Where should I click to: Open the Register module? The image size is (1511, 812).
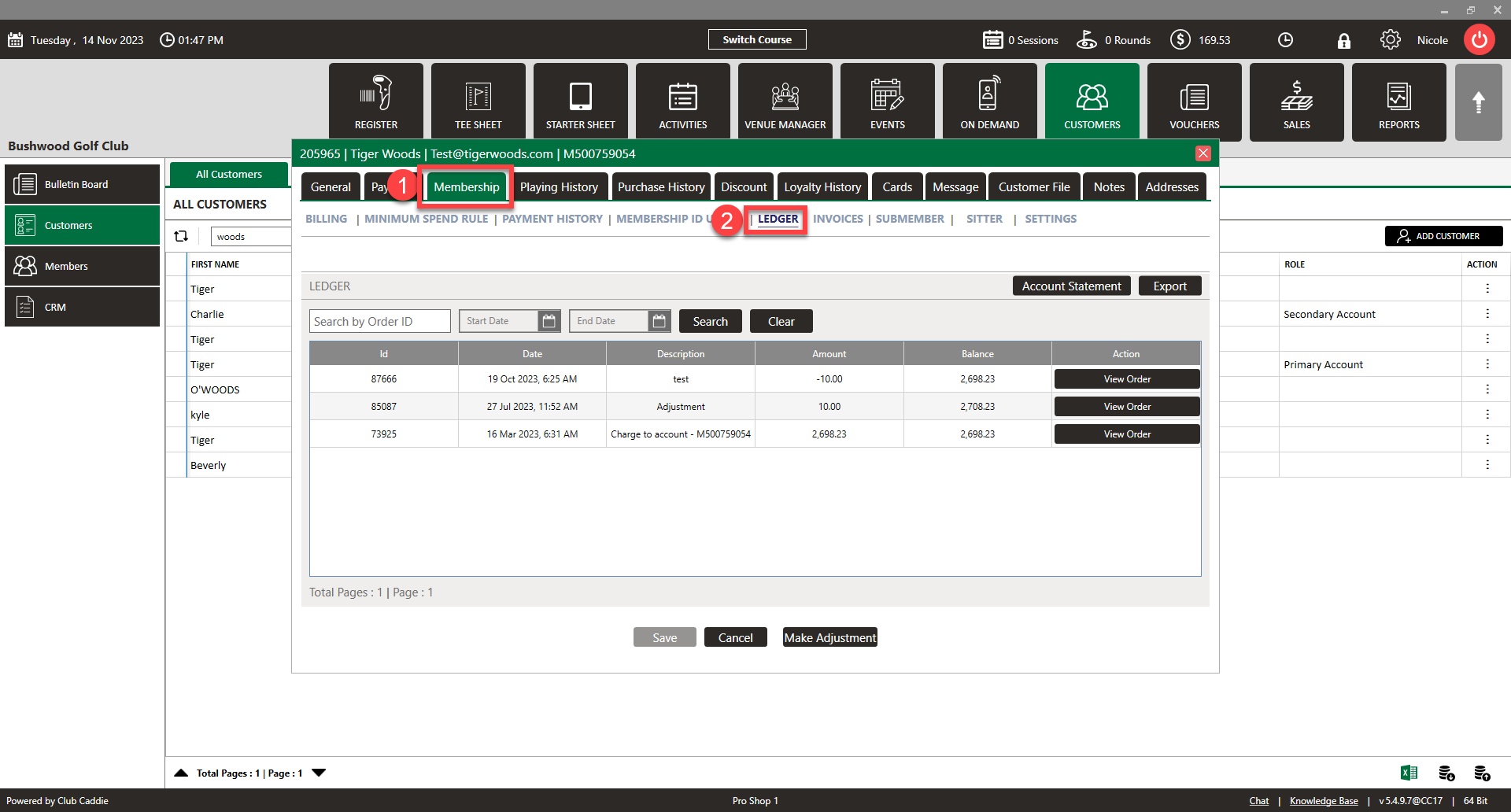pyautogui.click(x=376, y=102)
